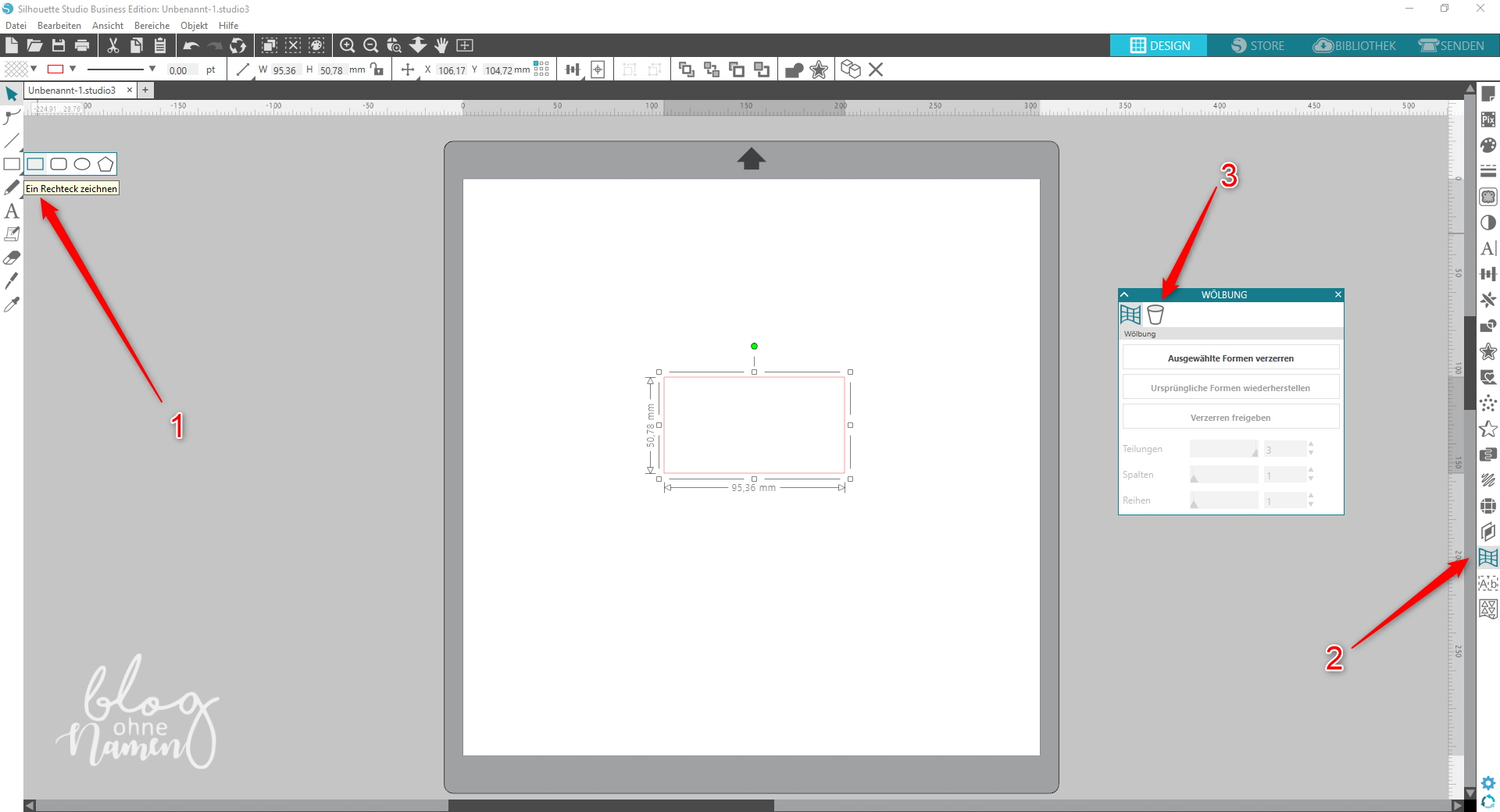1500x812 pixels.
Task: Click the width W input field
Action: pos(284,70)
